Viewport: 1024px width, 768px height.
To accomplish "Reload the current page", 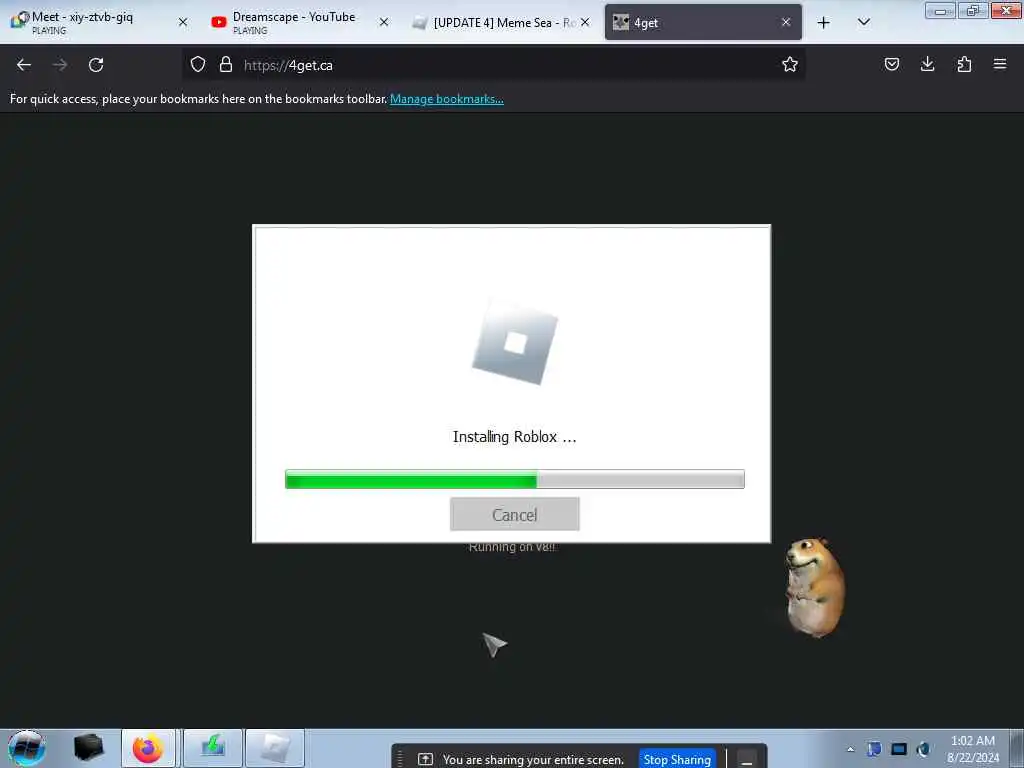I will (x=96, y=65).
